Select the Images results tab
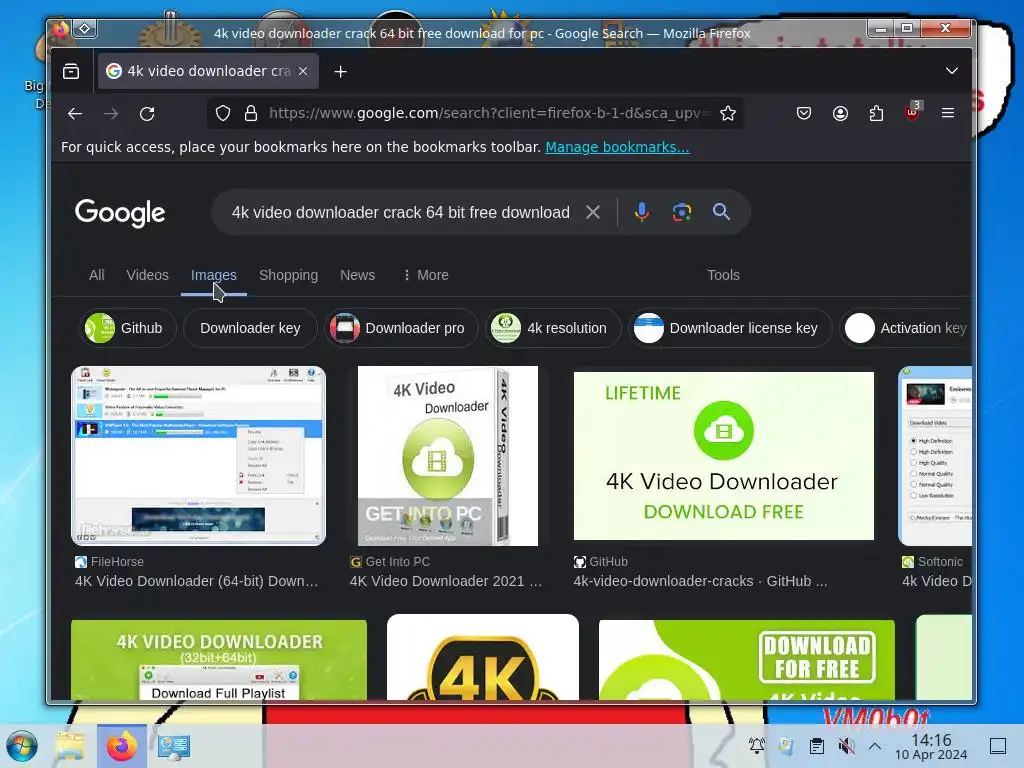Image resolution: width=1024 pixels, height=768 pixels. tap(214, 275)
